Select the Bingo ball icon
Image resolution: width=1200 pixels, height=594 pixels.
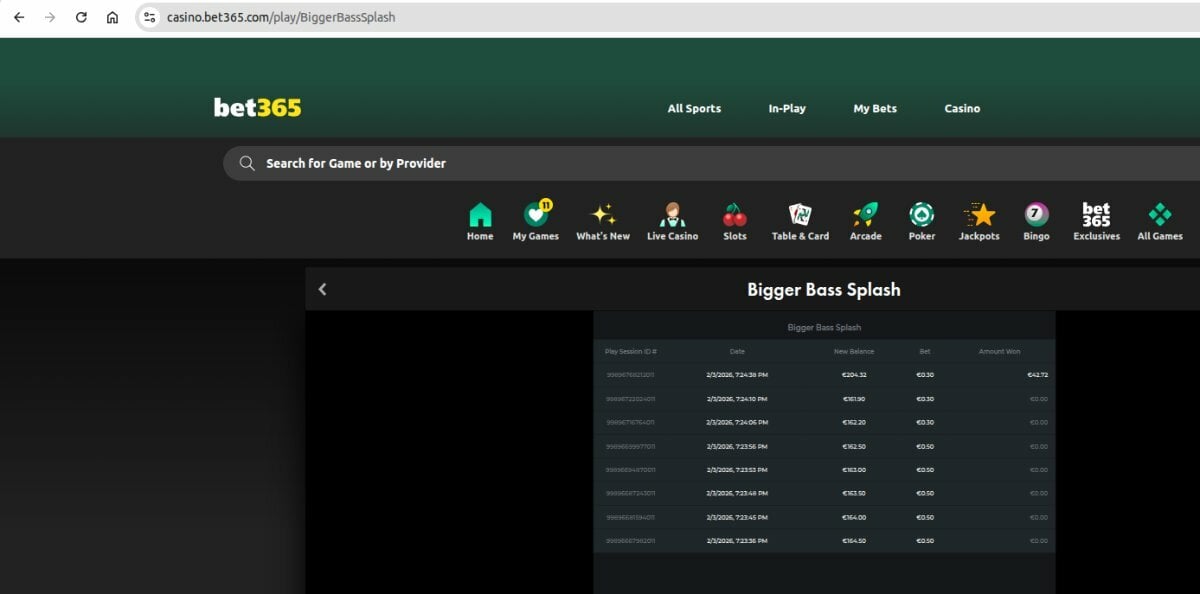tap(1037, 215)
